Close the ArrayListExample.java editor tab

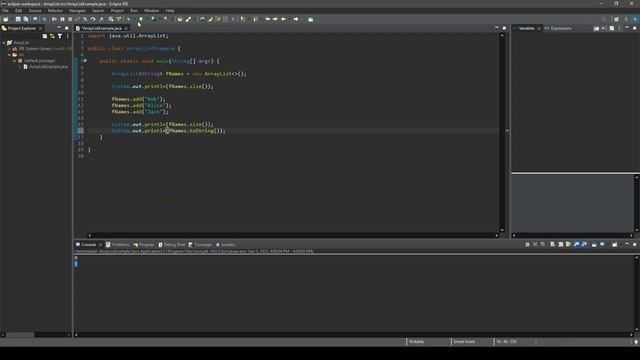(126, 28)
